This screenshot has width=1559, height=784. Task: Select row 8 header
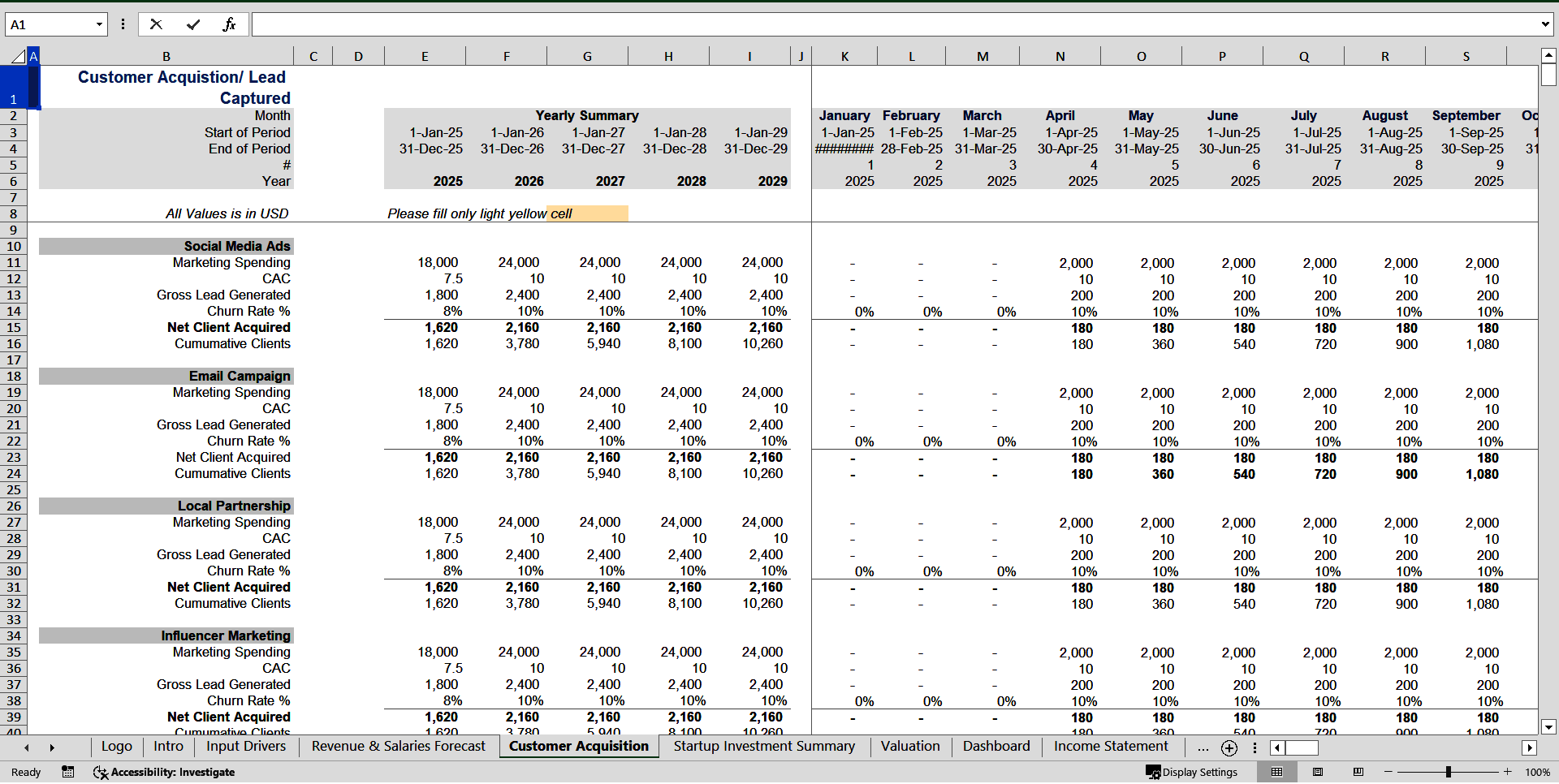point(14,213)
